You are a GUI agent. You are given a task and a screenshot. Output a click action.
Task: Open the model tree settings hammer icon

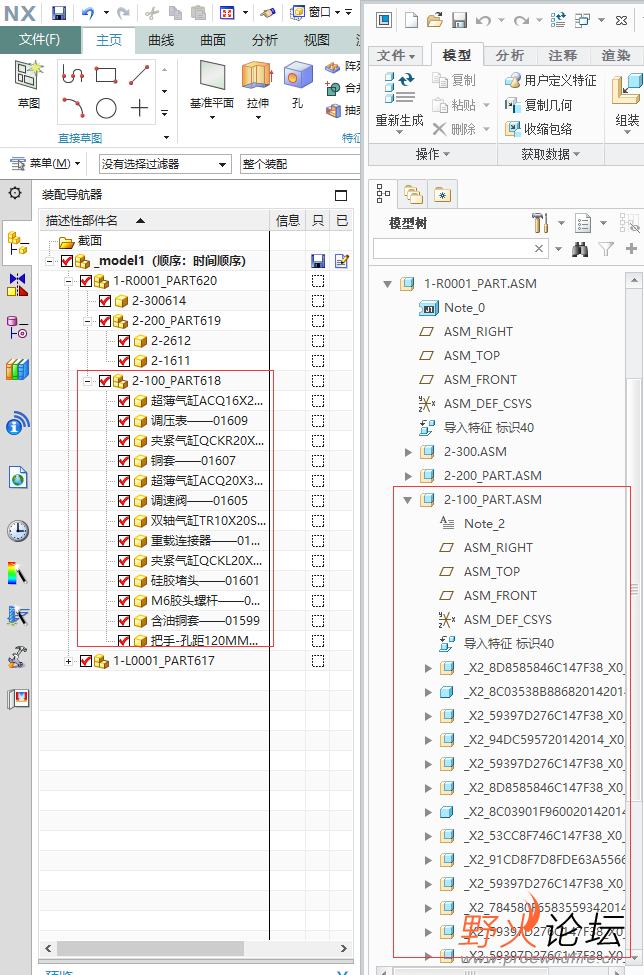pyautogui.click(x=540, y=223)
